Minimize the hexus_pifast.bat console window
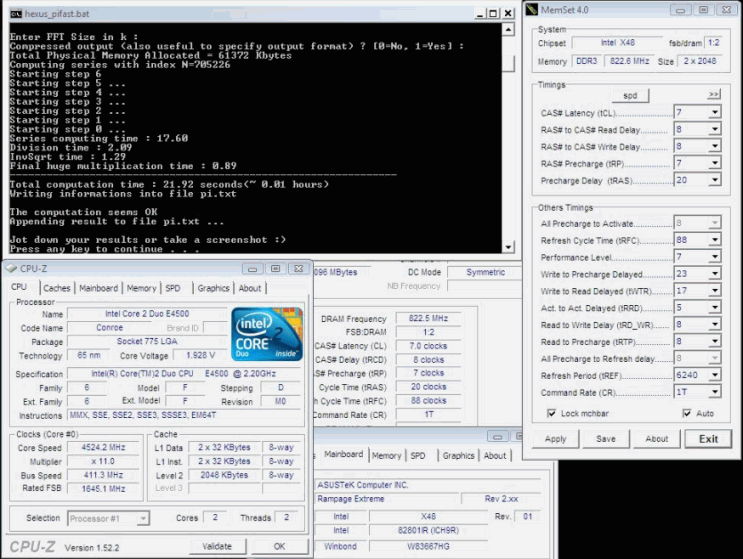Viewport: 743px width, 559px height. (480, 13)
